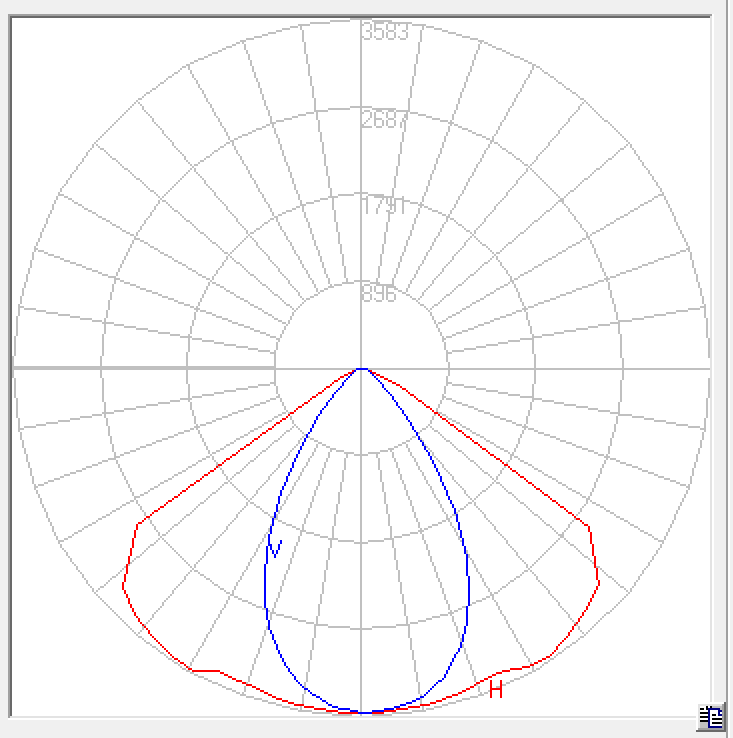Click the polar plot center origin point
This screenshot has height=738, width=733.
[362, 369]
